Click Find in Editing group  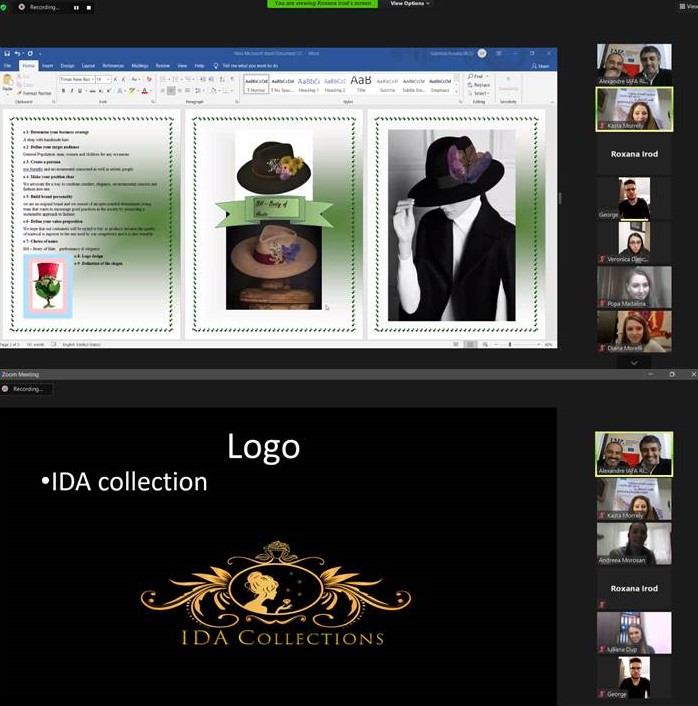pyautogui.click(x=477, y=77)
